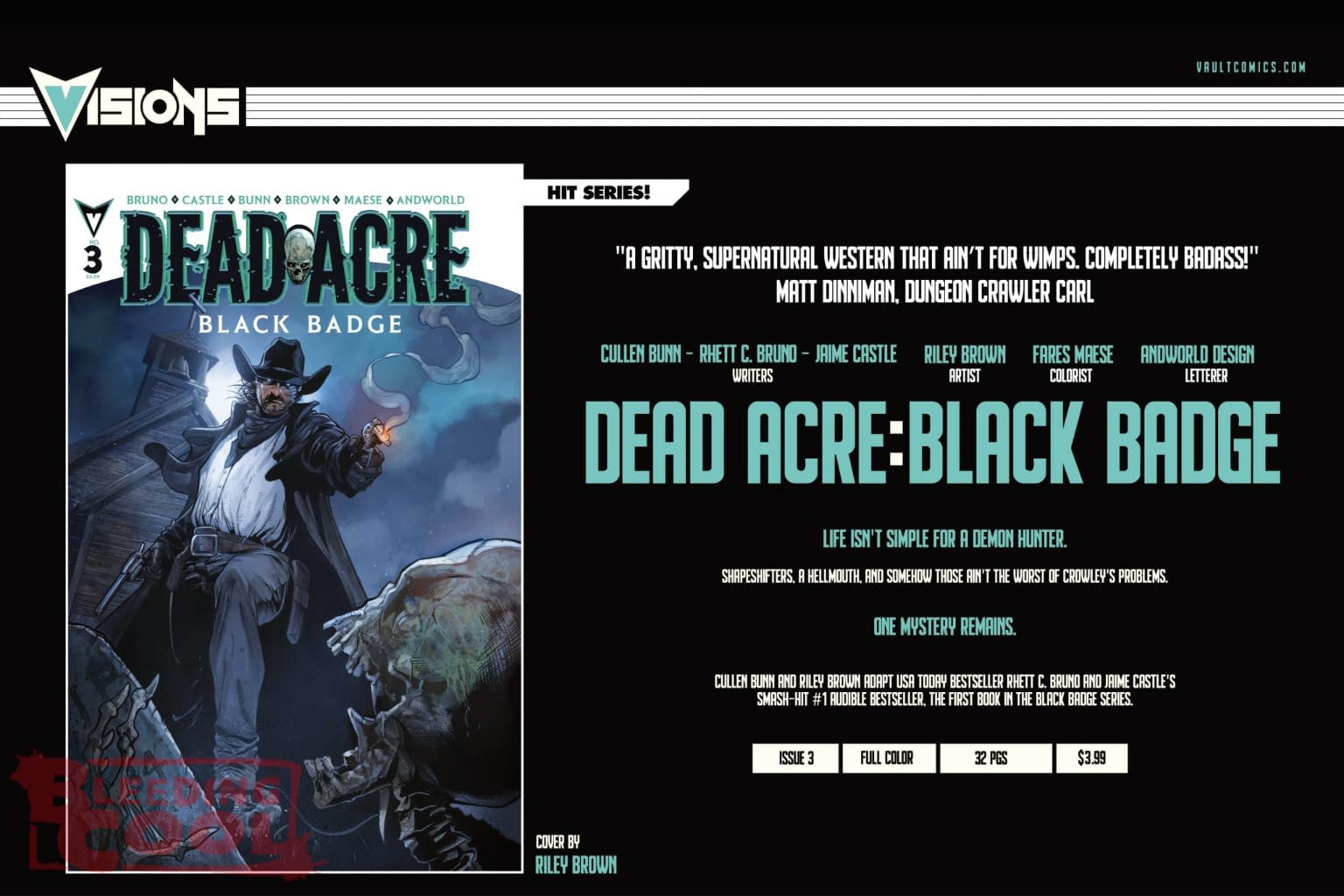Image resolution: width=1344 pixels, height=896 pixels.
Task: Click the skull emblem in the cover title
Action: (x=299, y=255)
